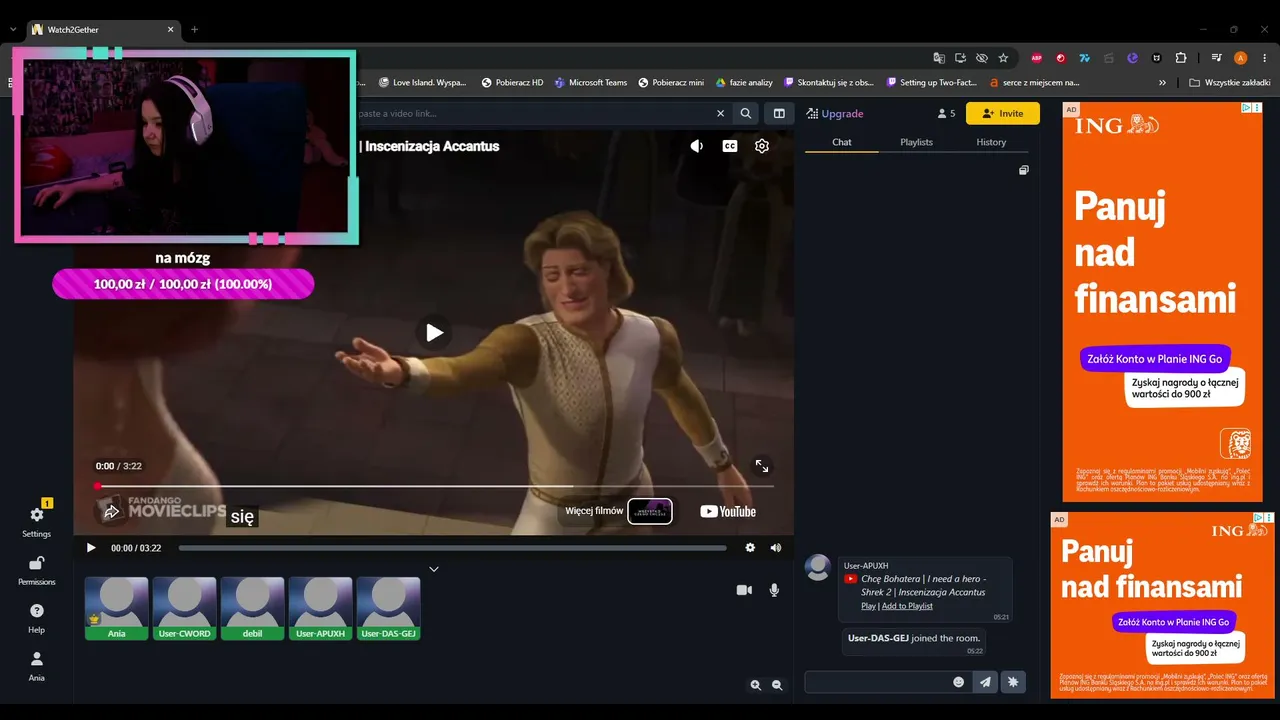1280x720 pixels.
Task: Click the YouTube logo on the player
Action: 728,511
